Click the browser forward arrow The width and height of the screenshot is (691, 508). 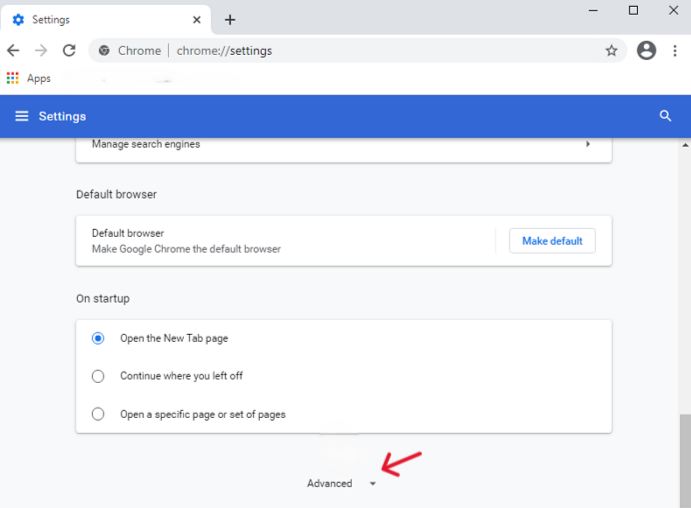(x=41, y=51)
